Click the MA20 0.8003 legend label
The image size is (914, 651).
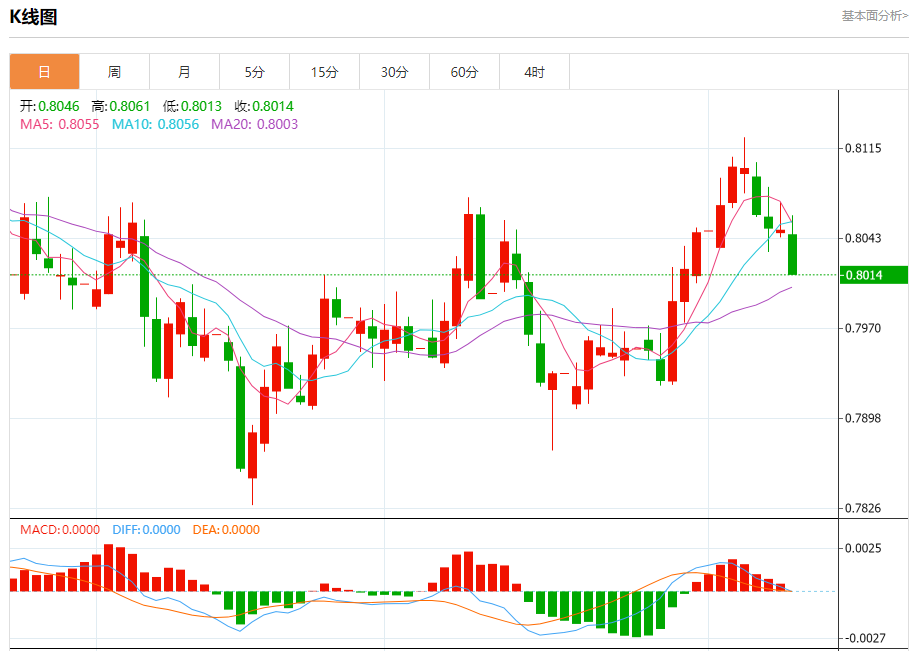tap(254, 124)
